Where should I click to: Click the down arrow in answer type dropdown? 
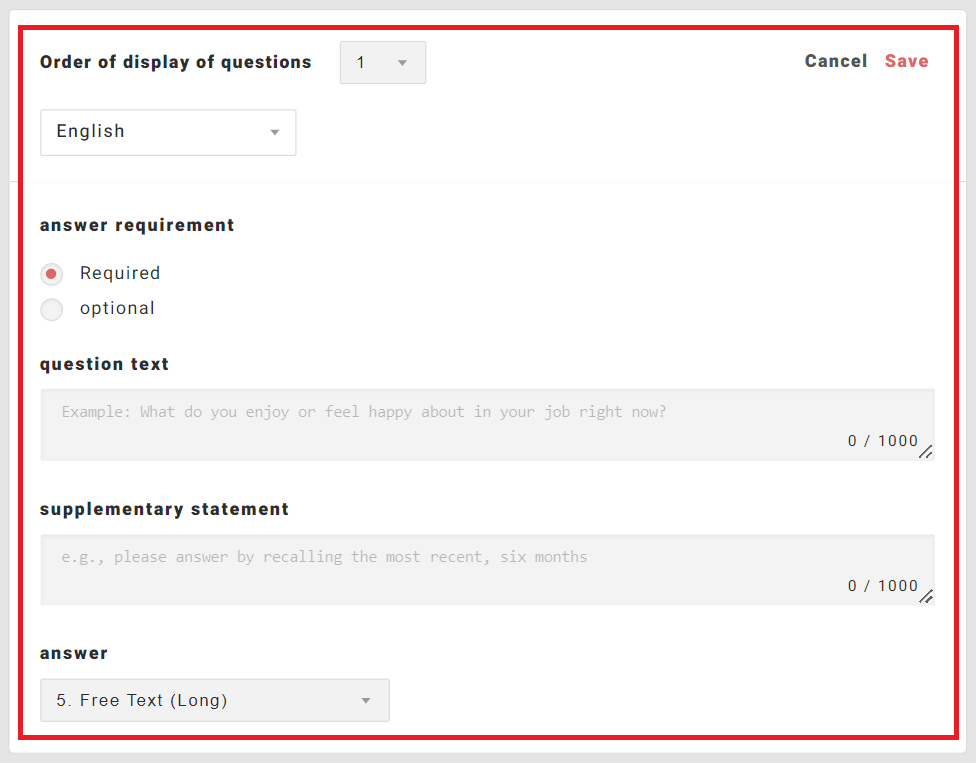366,701
